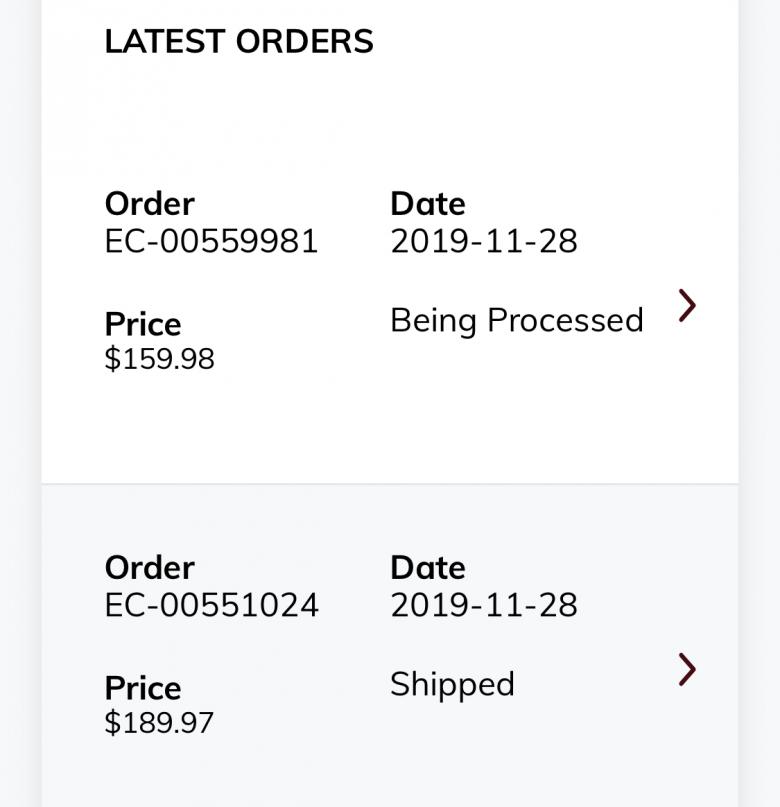Select order number EC-00551024
780x807 pixels.
coord(211,605)
